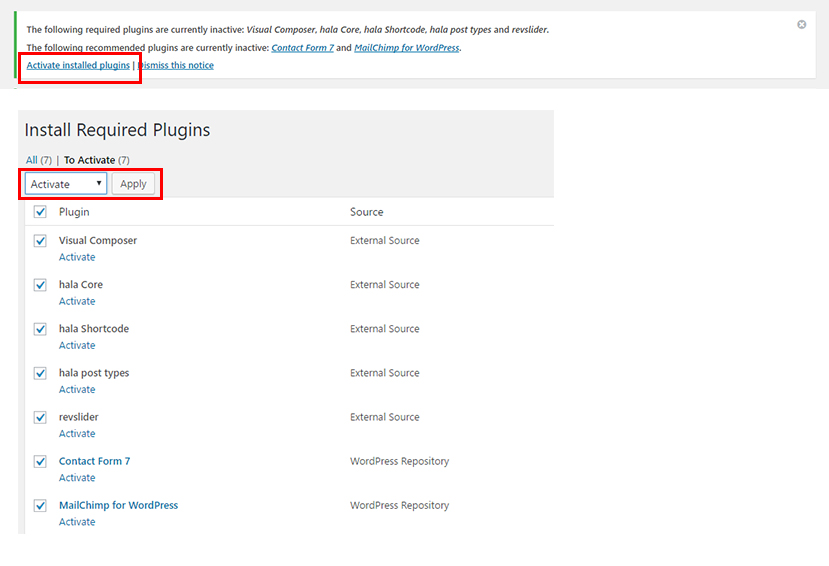Toggle the select-all checkbox beside Plugin header
Screen dimensions: 829x566
coord(40,212)
